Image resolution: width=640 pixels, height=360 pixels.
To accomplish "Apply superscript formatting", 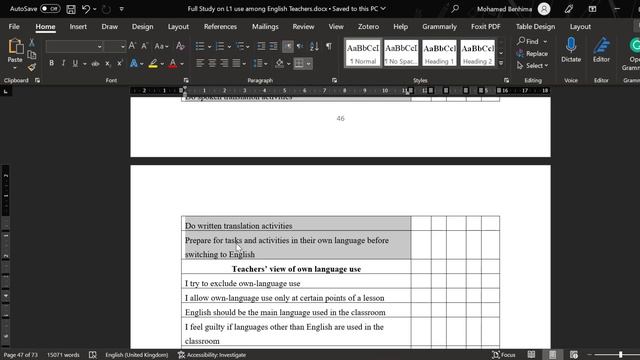I will 120,64.
